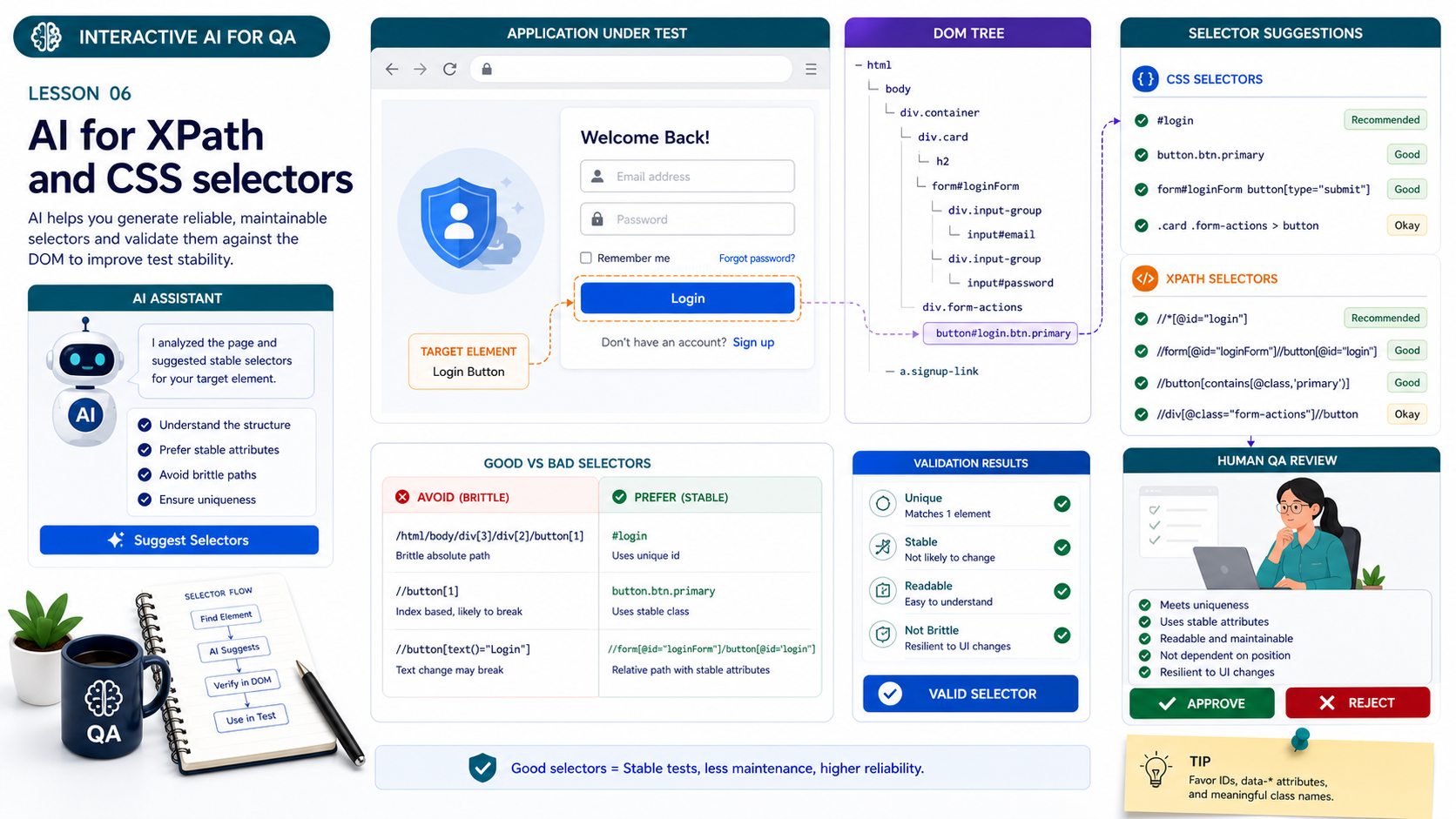This screenshot has width=1456, height=819.
Task: Click the lock icon in the Password field
Action: coord(597,219)
